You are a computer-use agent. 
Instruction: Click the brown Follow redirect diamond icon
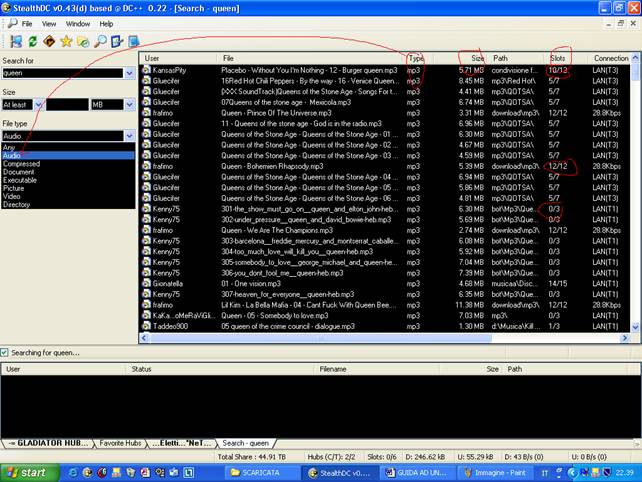(x=49, y=41)
